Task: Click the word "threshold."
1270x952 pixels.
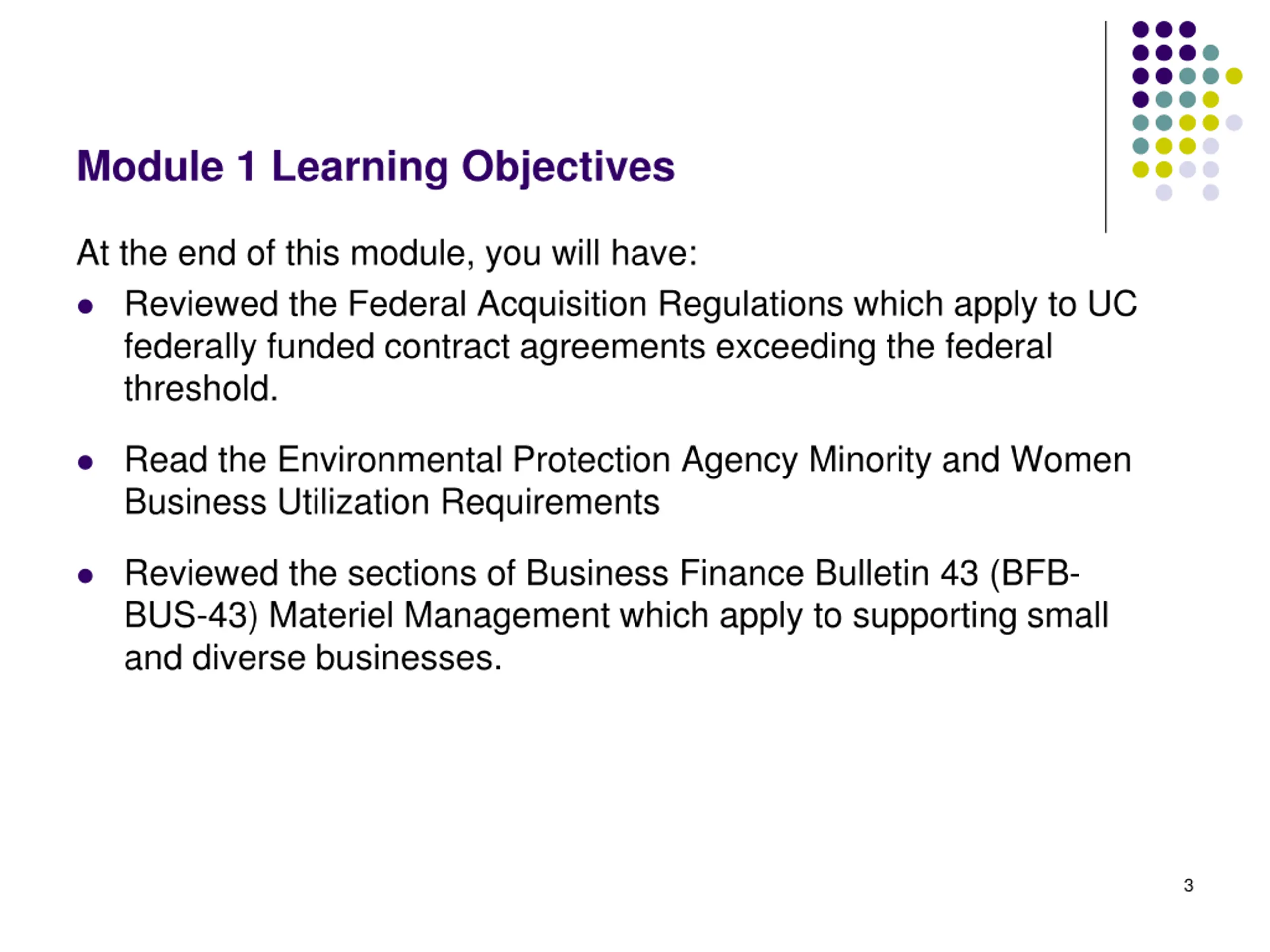Action: 201,389
